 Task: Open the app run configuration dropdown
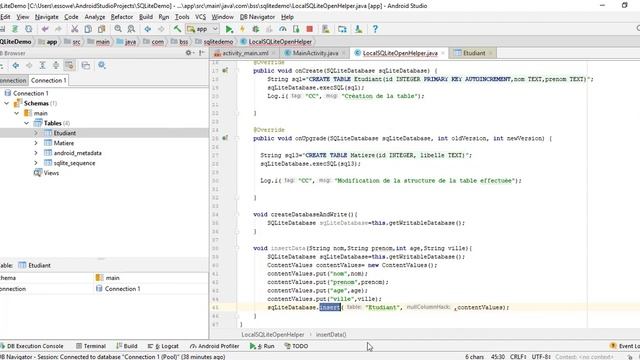(202, 29)
